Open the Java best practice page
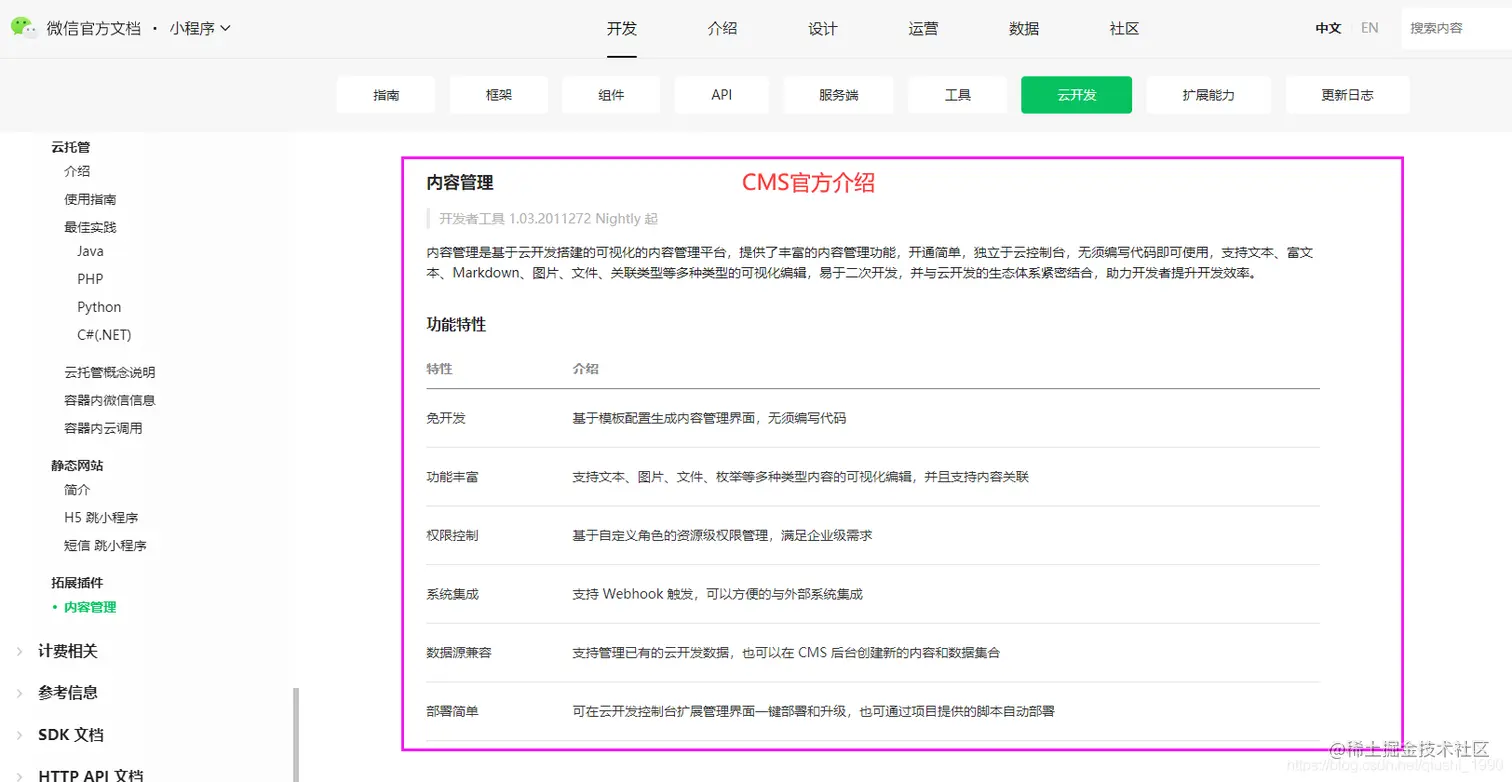The height and width of the screenshot is (782, 1512). click(90, 251)
